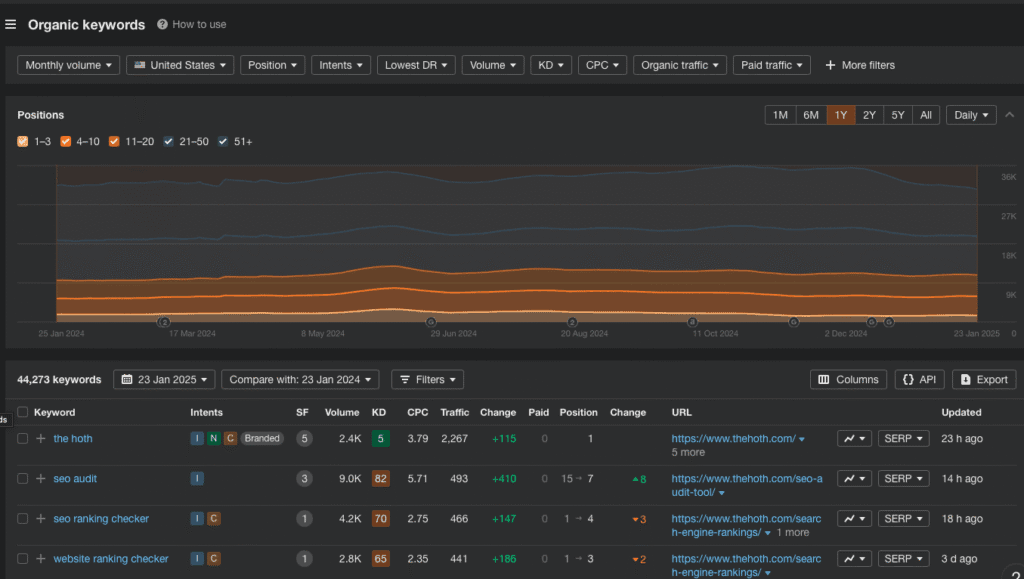Switch chart range to 6M
The image size is (1024, 579).
pos(811,115)
